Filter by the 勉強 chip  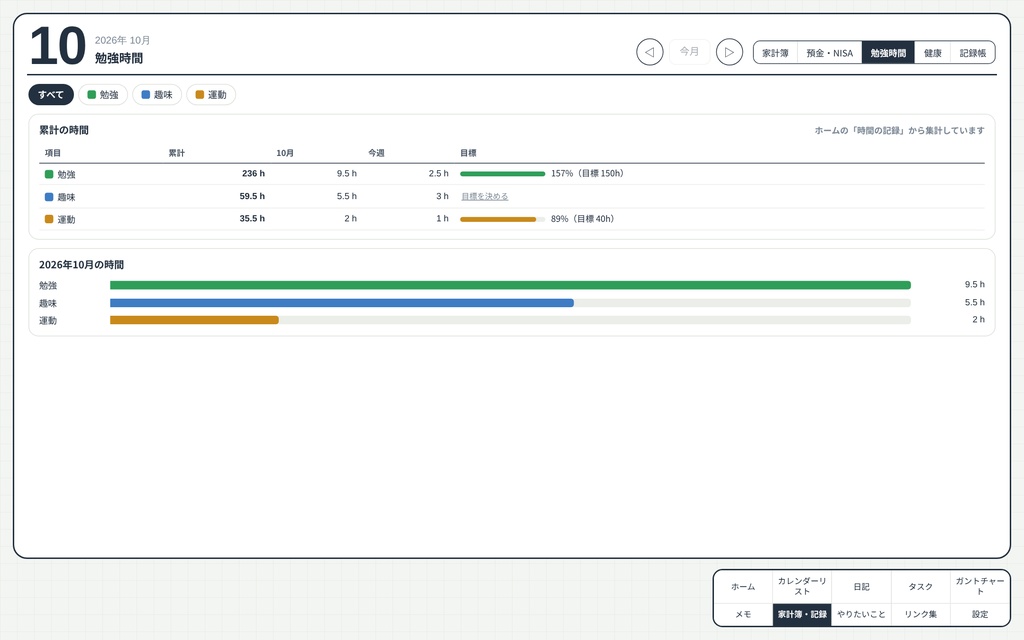103,95
